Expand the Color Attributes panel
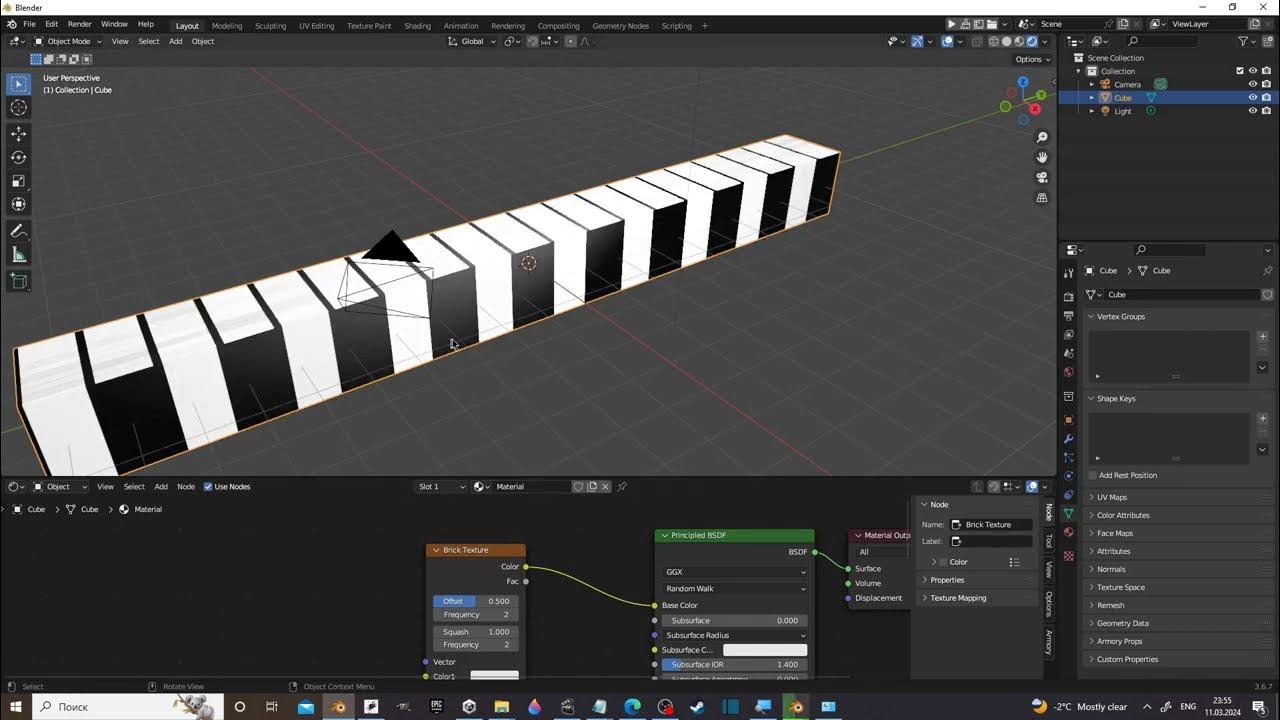 pos(1122,515)
